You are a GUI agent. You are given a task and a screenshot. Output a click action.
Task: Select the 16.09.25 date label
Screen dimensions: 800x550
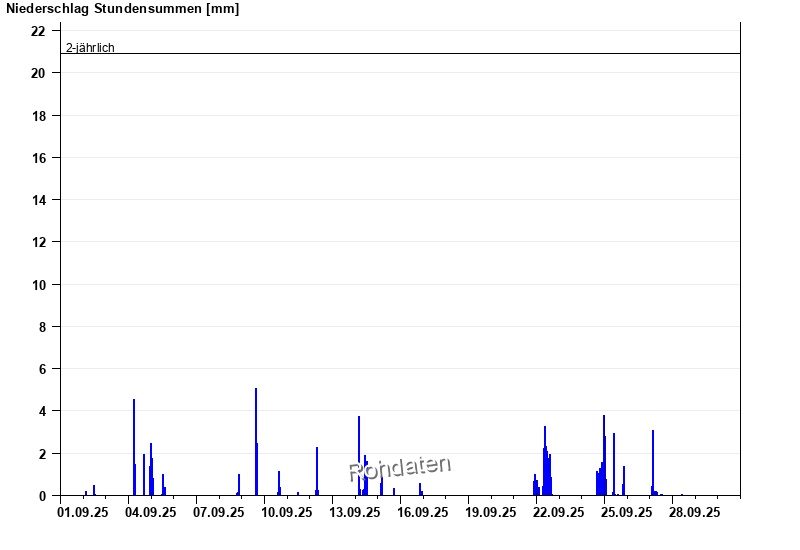pos(423,512)
